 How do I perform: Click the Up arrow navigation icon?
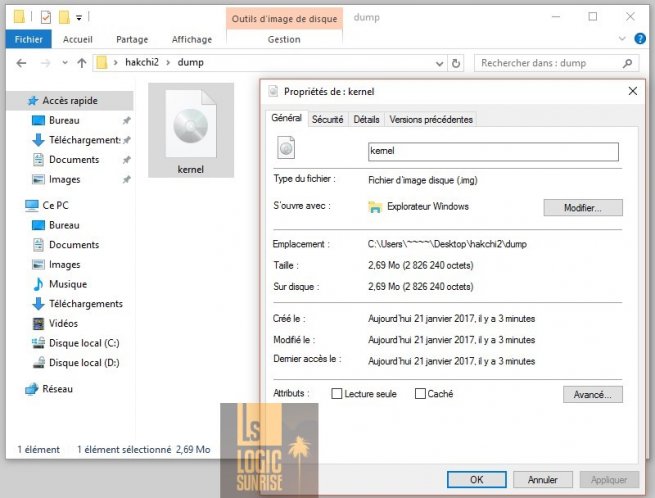pos(82,63)
